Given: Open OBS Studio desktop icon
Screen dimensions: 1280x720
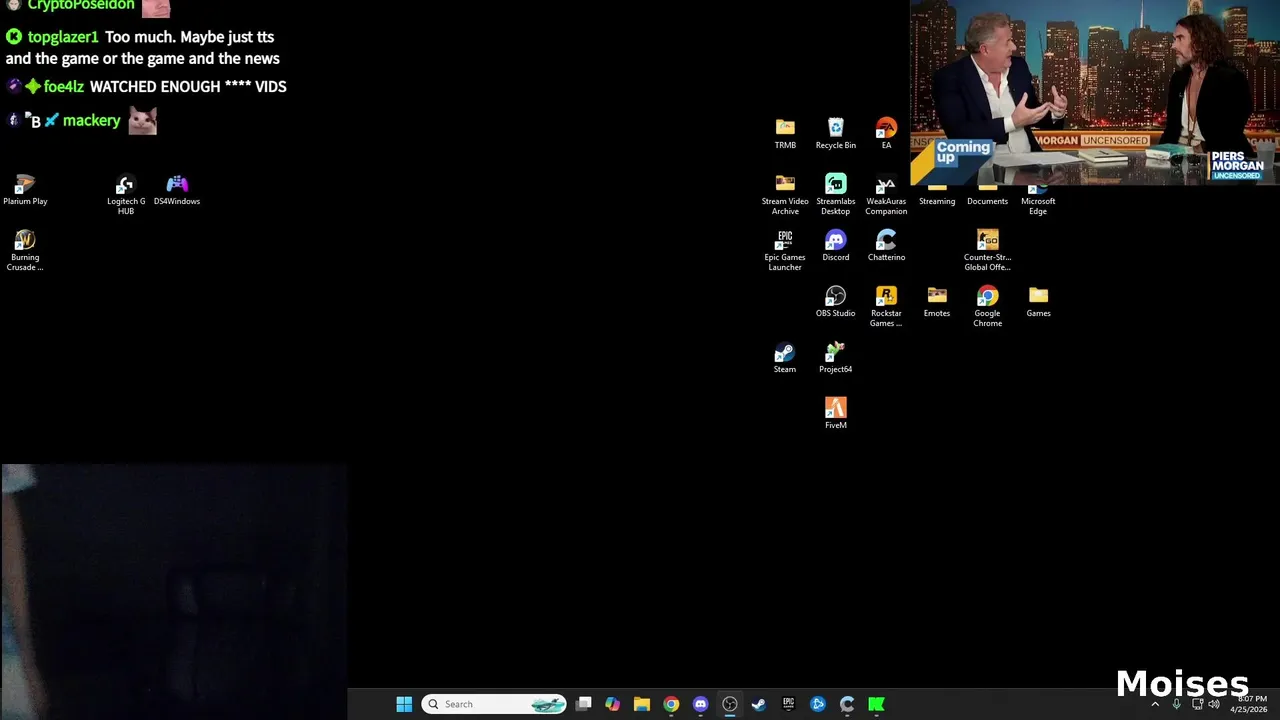Looking at the screenshot, I should pos(835,301).
